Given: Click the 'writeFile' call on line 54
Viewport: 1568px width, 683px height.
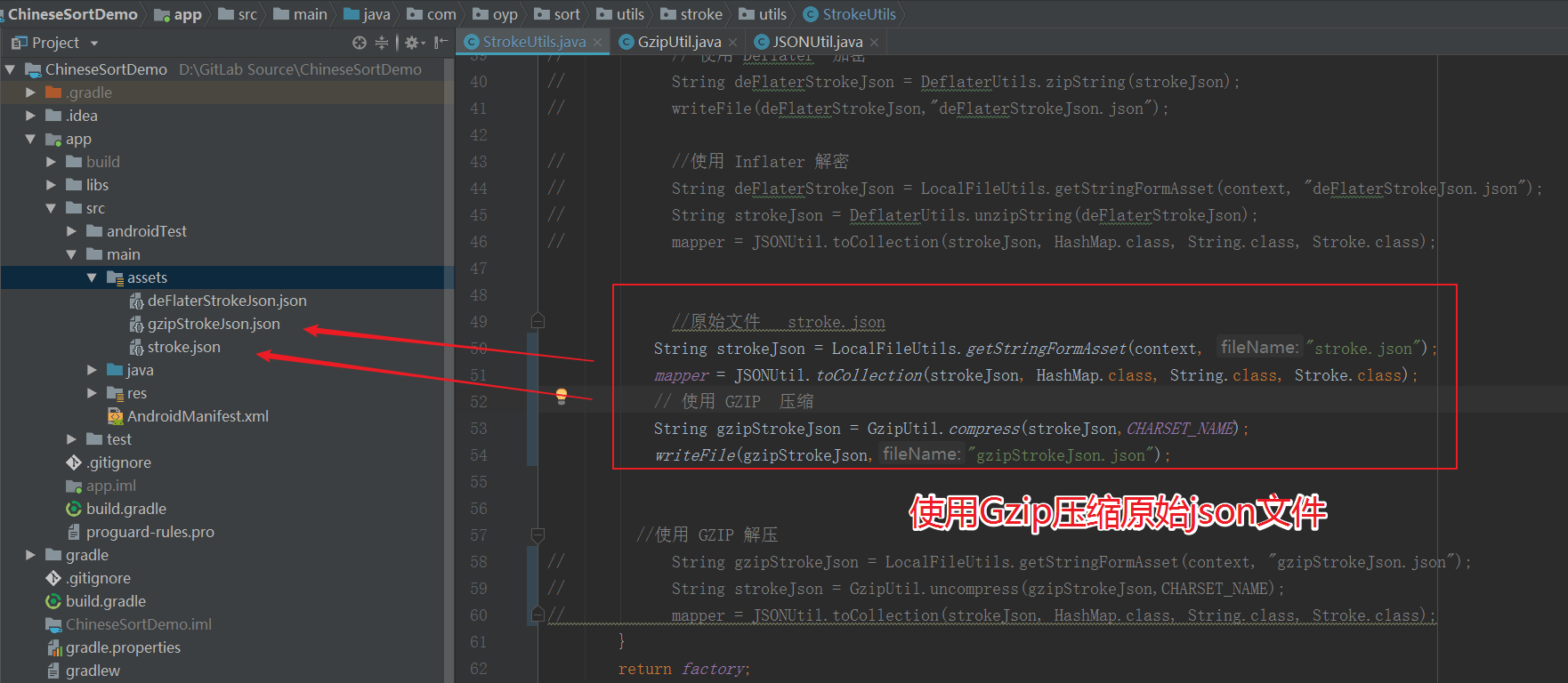Looking at the screenshot, I should click(694, 455).
